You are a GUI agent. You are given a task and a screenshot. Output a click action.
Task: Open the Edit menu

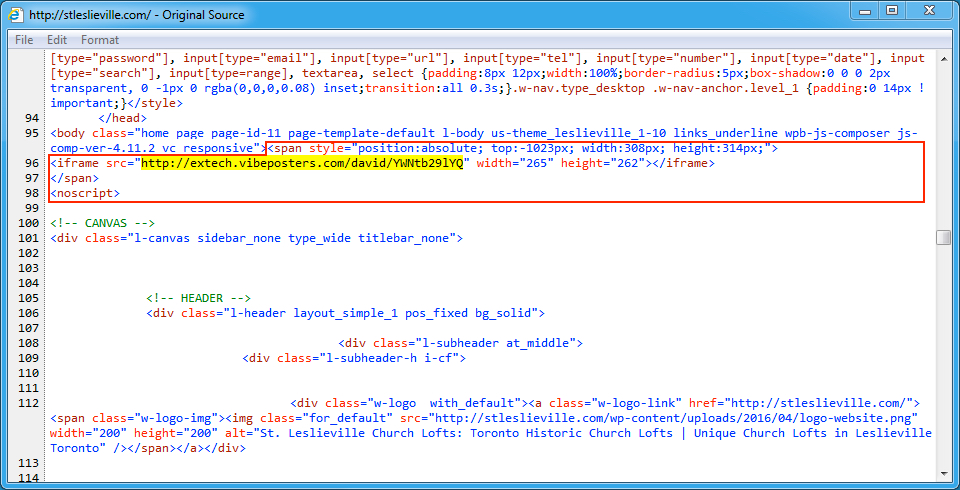(57, 40)
